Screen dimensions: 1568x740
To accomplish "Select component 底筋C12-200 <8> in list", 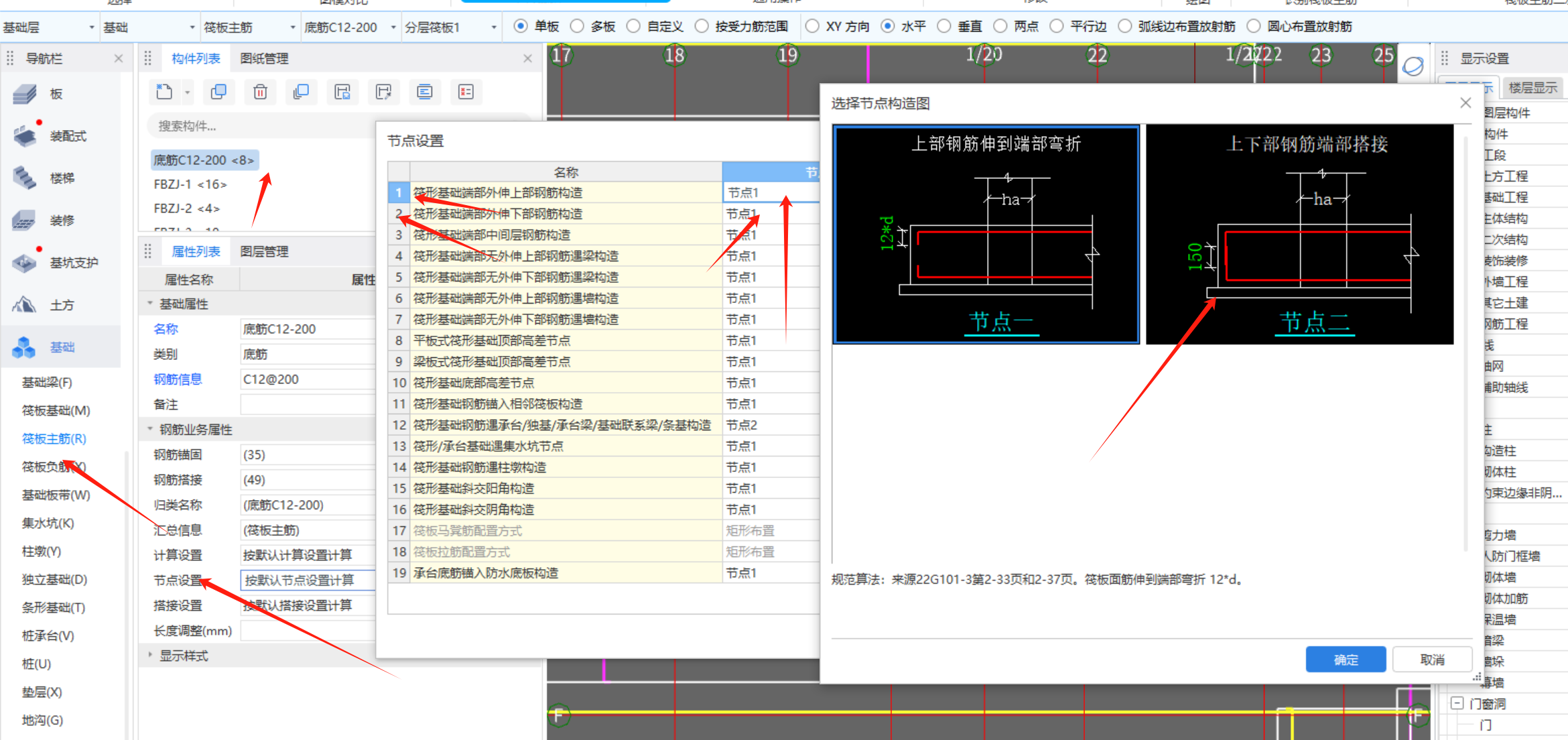I will point(204,160).
